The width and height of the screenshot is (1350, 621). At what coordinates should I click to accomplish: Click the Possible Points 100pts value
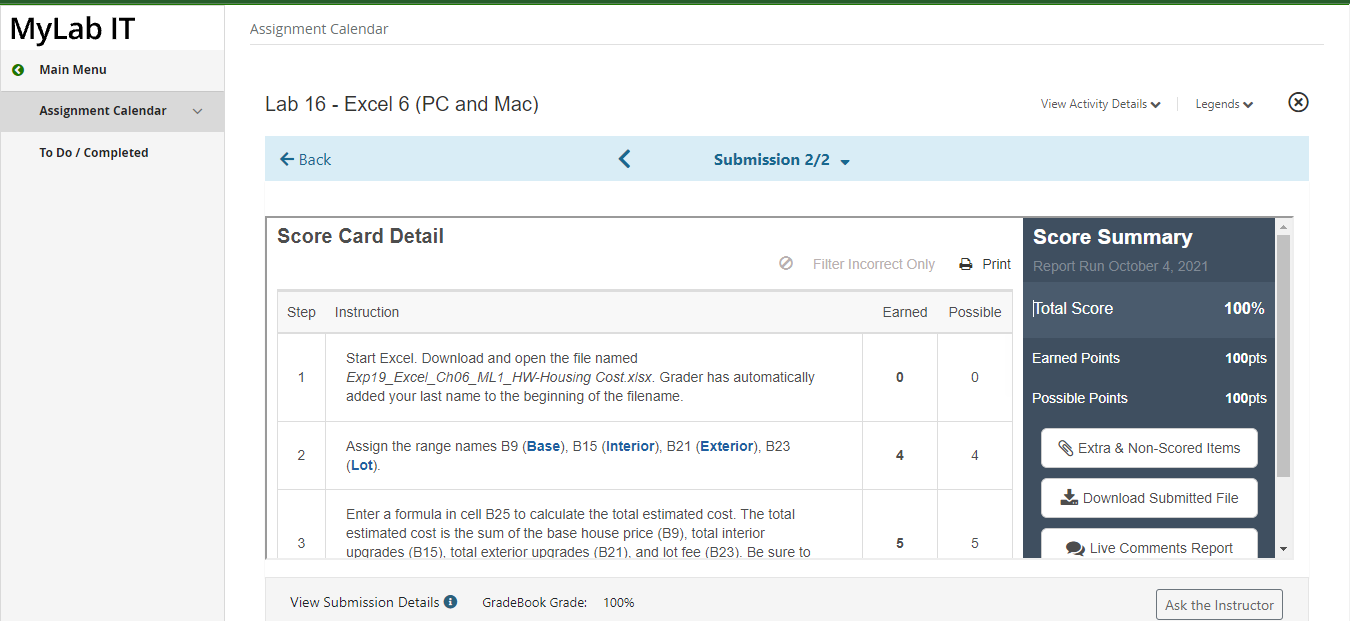1246,398
